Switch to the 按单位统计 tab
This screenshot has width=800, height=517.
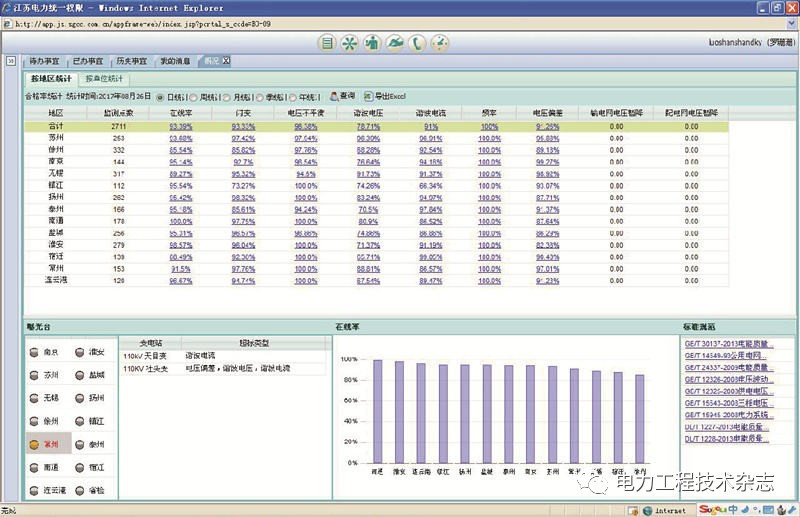click(104, 77)
